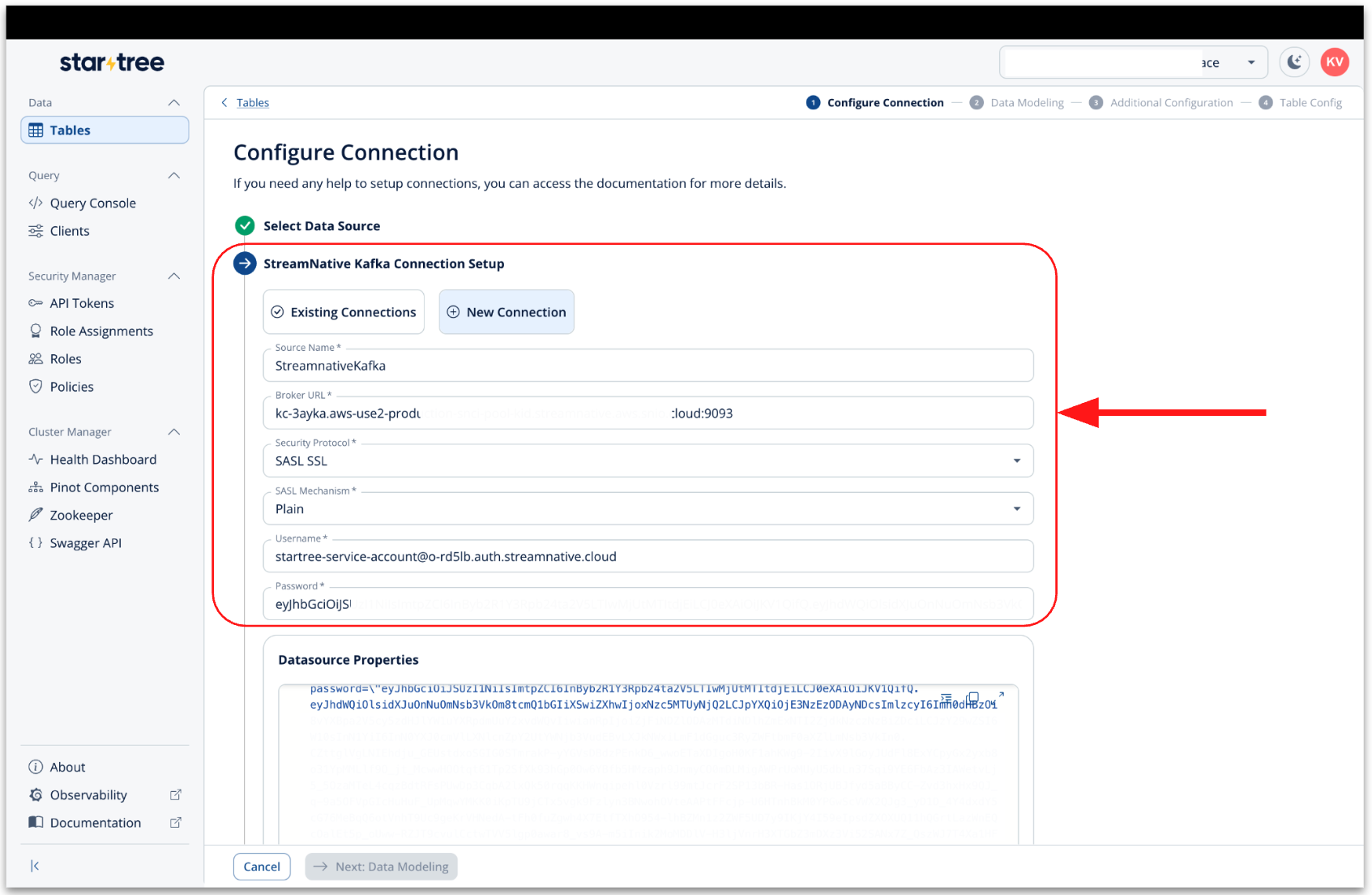The image size is (1372, 895).
Task: Open Health Dashboard from the sidebar
Action: 103,460
